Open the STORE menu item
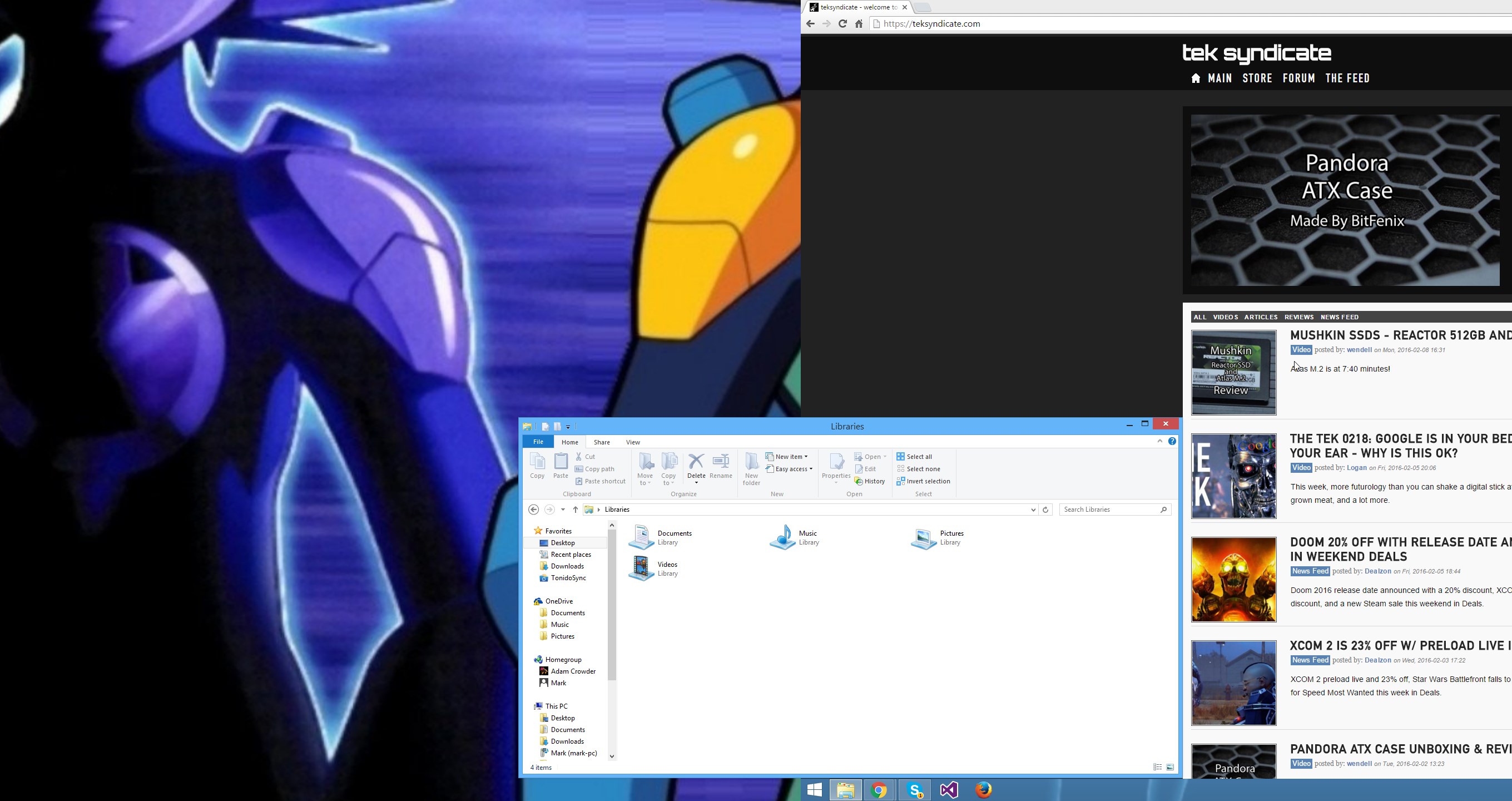The height and width of the screenshot is (801, 1512). (1257, 78)
